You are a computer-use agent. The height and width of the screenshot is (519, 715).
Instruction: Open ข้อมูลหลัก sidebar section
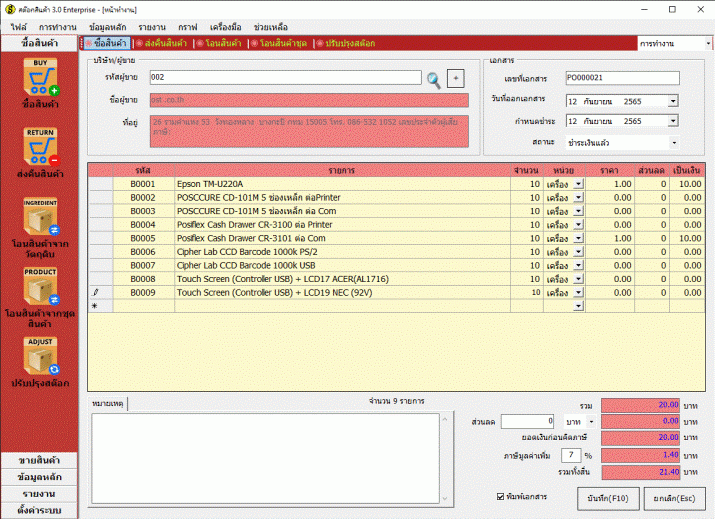39,477
